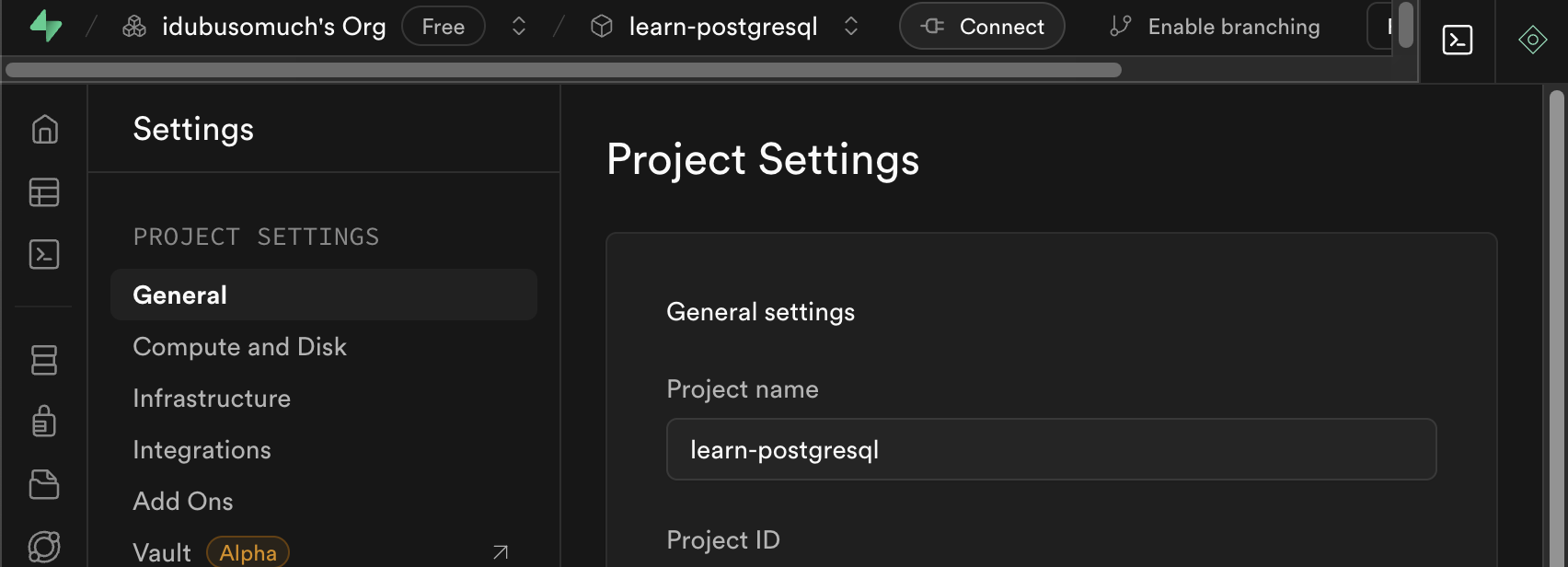Expand the organization switcher chevrons
Viewport: 1568px width, 567px height.
[x=519, y=27]
